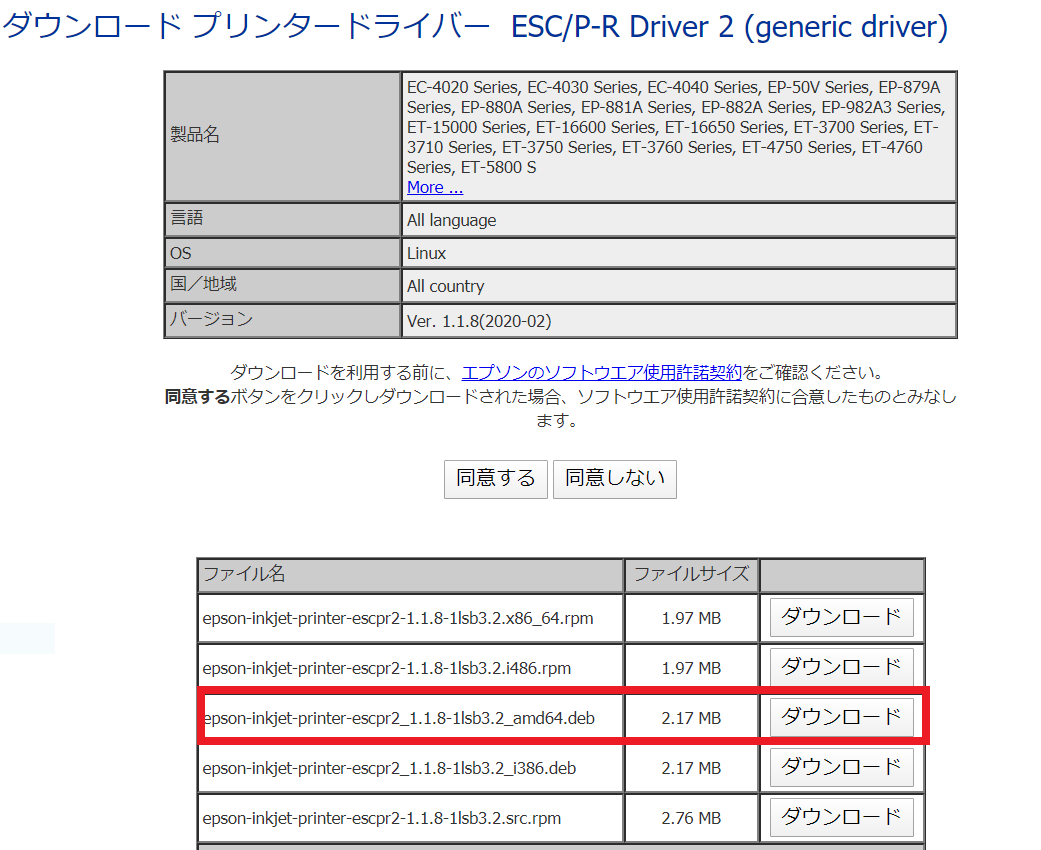This screenshot has width=1041, height=850.
Task: Select file name epson-inkjet-printer-escpr2-1.1.8-1lsb3.2.i486.rpm
Action: pyautogui.click(x=386, y=668)
